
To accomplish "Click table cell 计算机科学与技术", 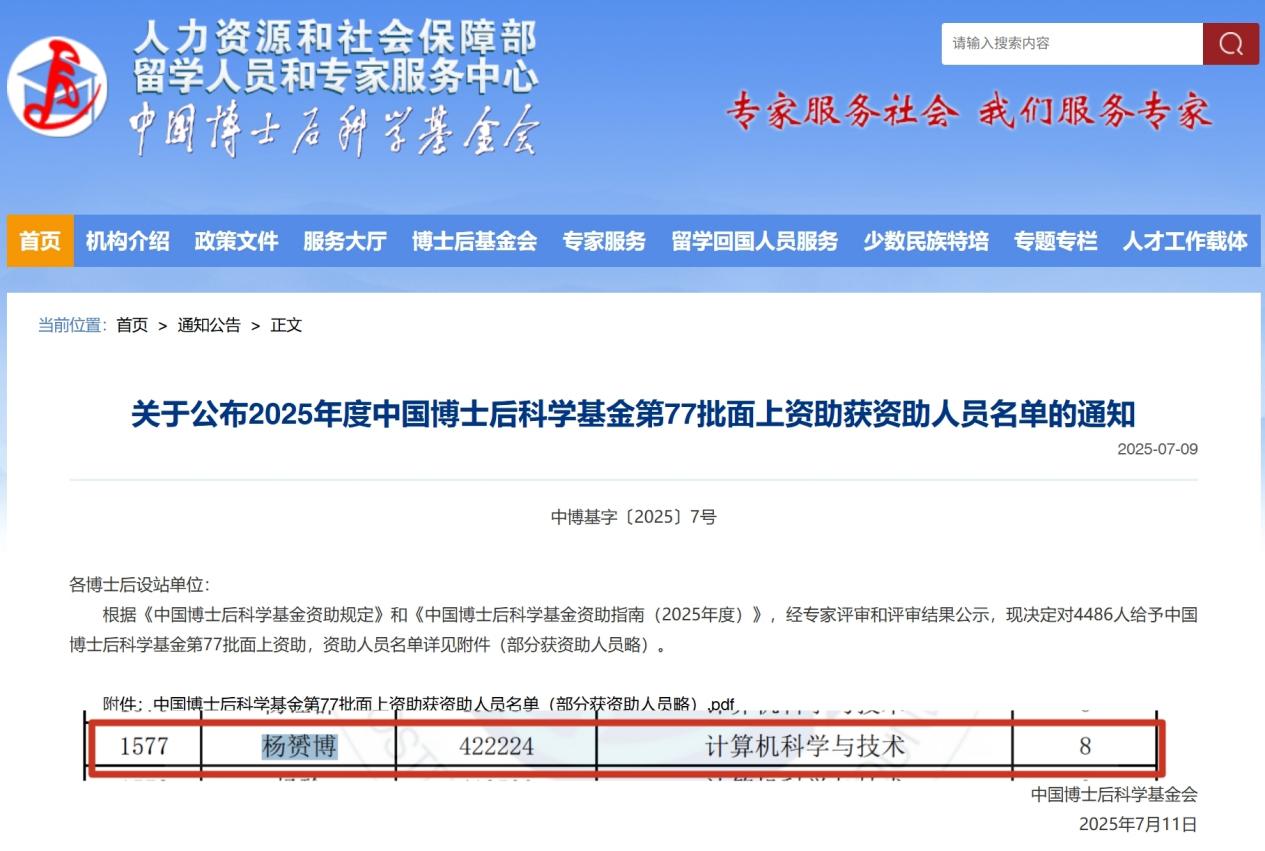I will [804, 746].
